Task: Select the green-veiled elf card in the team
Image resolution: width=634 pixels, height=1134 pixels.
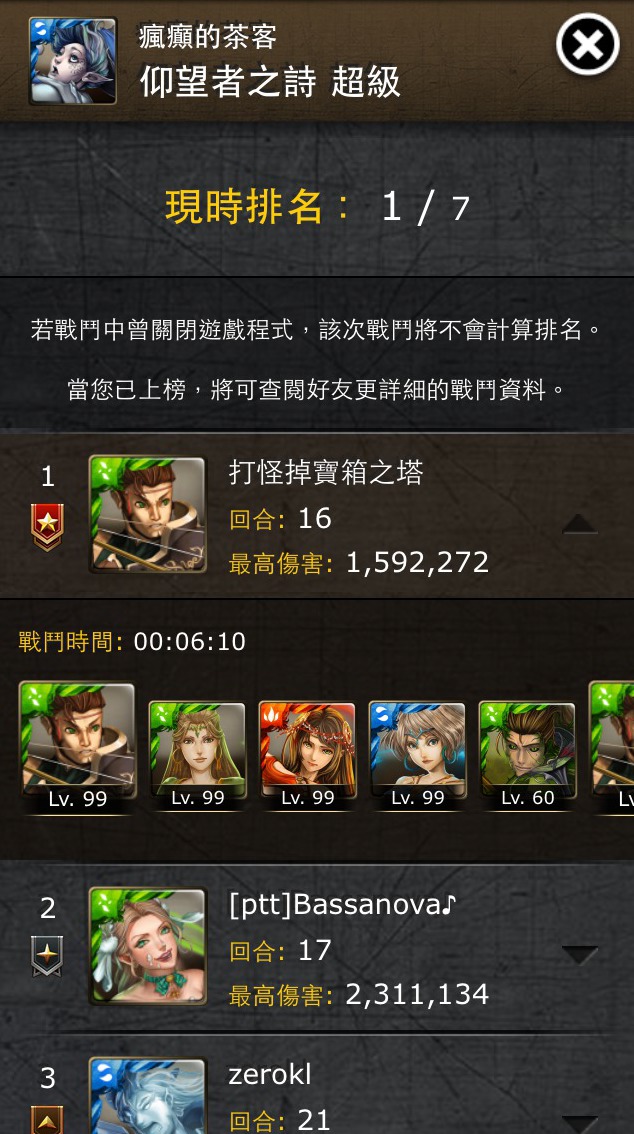Action: (x=197, y=755)
